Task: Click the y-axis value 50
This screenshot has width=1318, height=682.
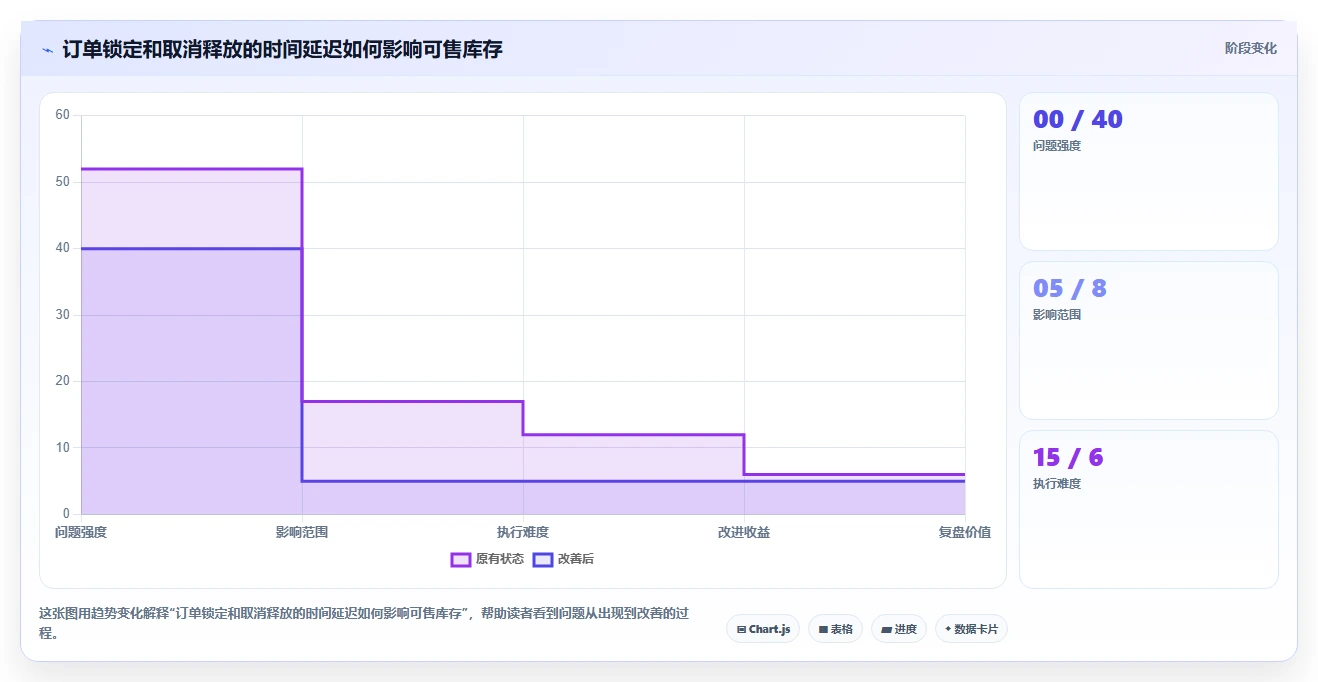Action: 63,182
